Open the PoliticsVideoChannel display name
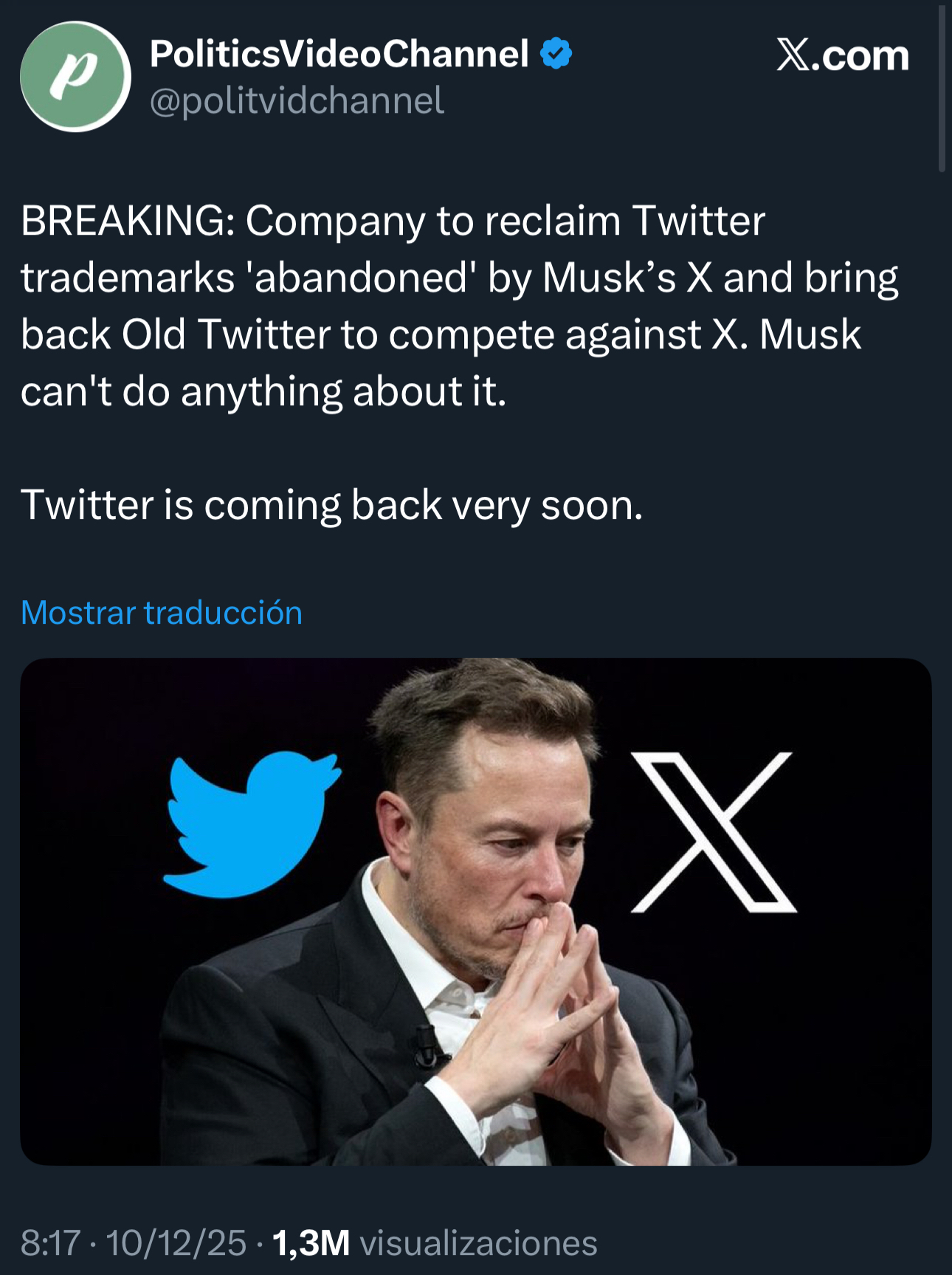 point(339,54)
